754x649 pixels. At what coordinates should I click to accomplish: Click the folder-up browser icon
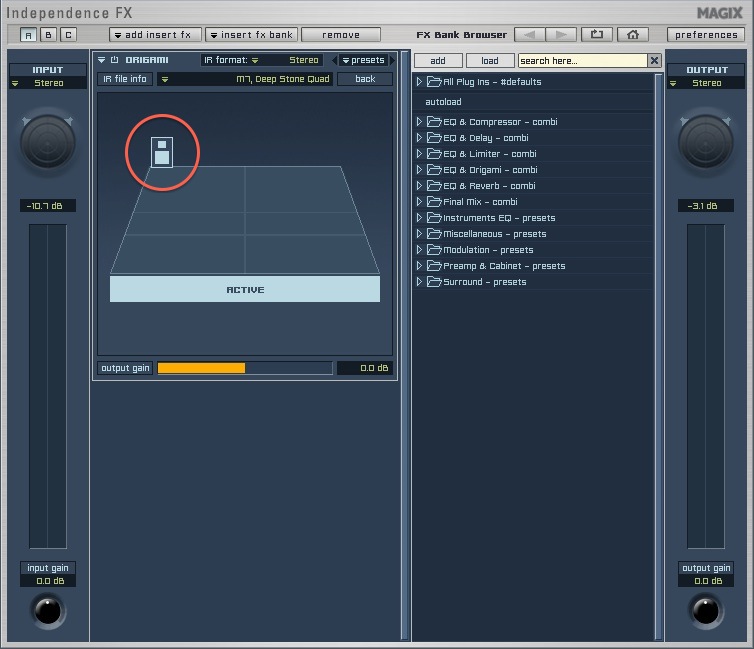tap(597, 35)
